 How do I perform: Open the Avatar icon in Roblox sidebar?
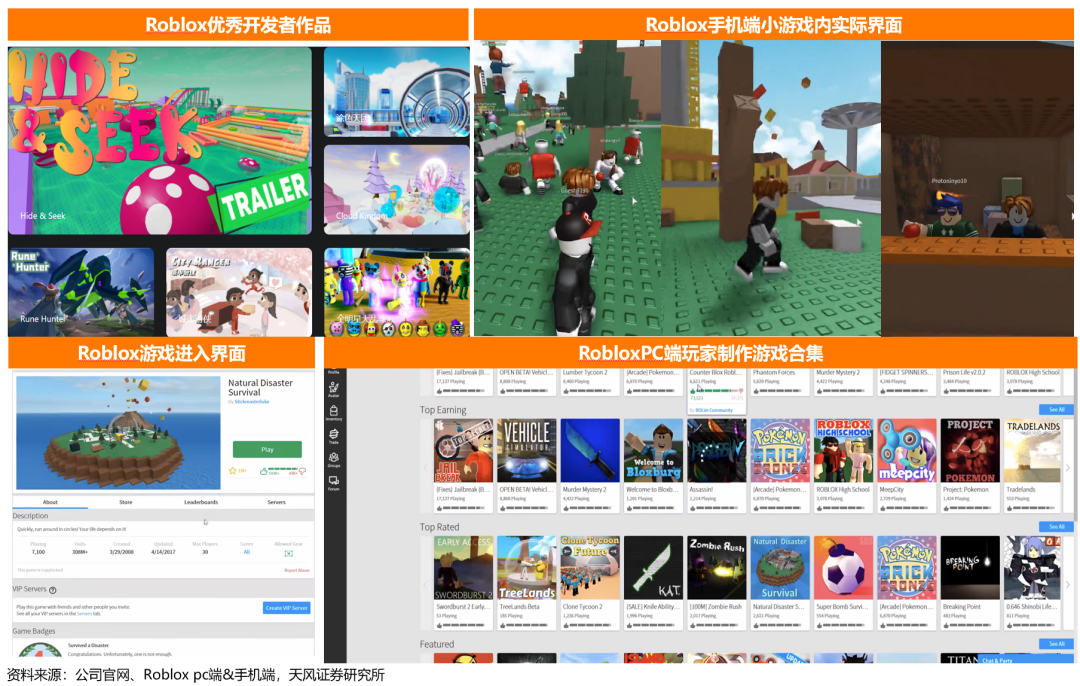pyautogui.click(x=333, y=389)
